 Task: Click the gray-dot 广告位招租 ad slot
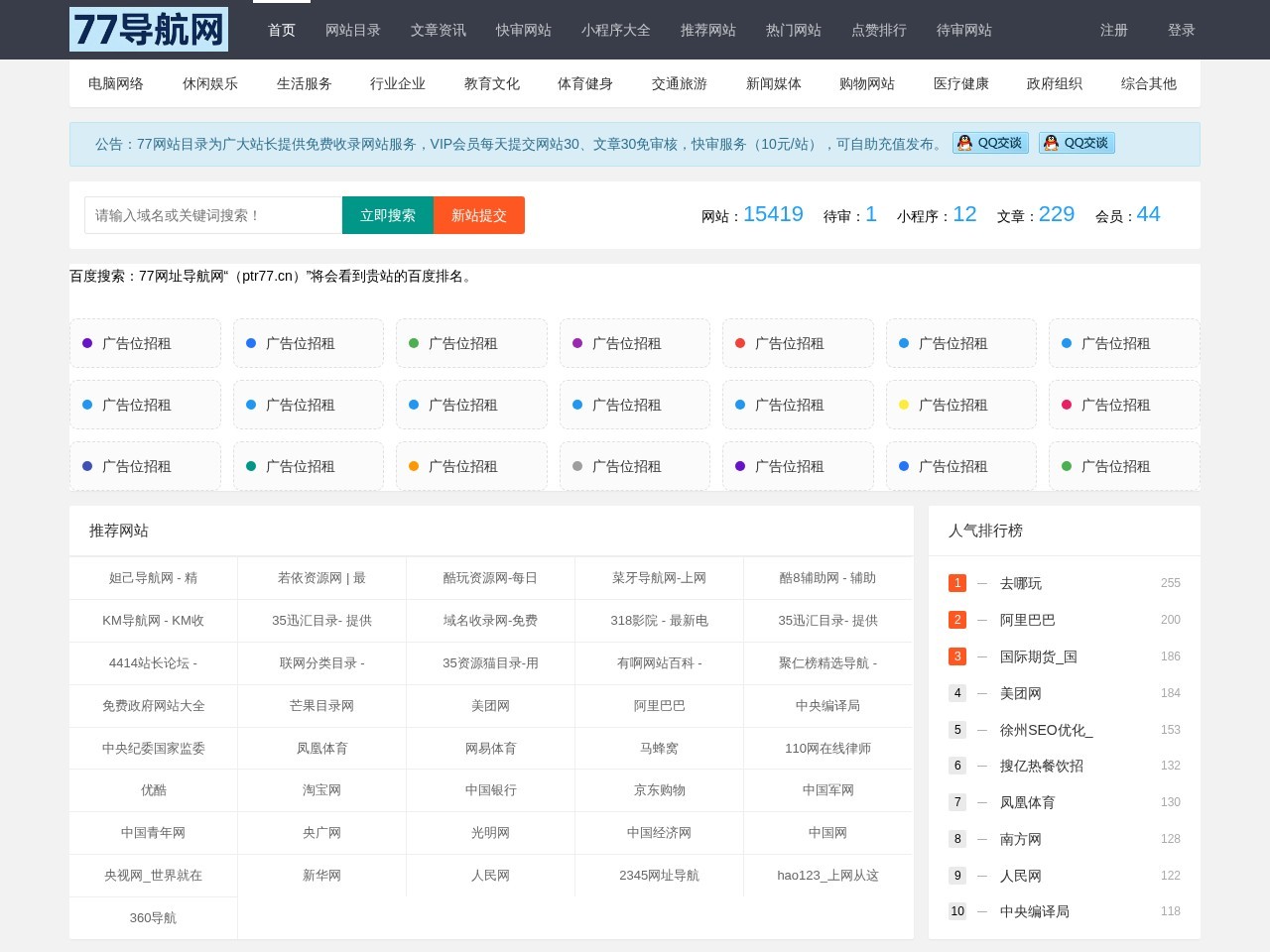635,466
